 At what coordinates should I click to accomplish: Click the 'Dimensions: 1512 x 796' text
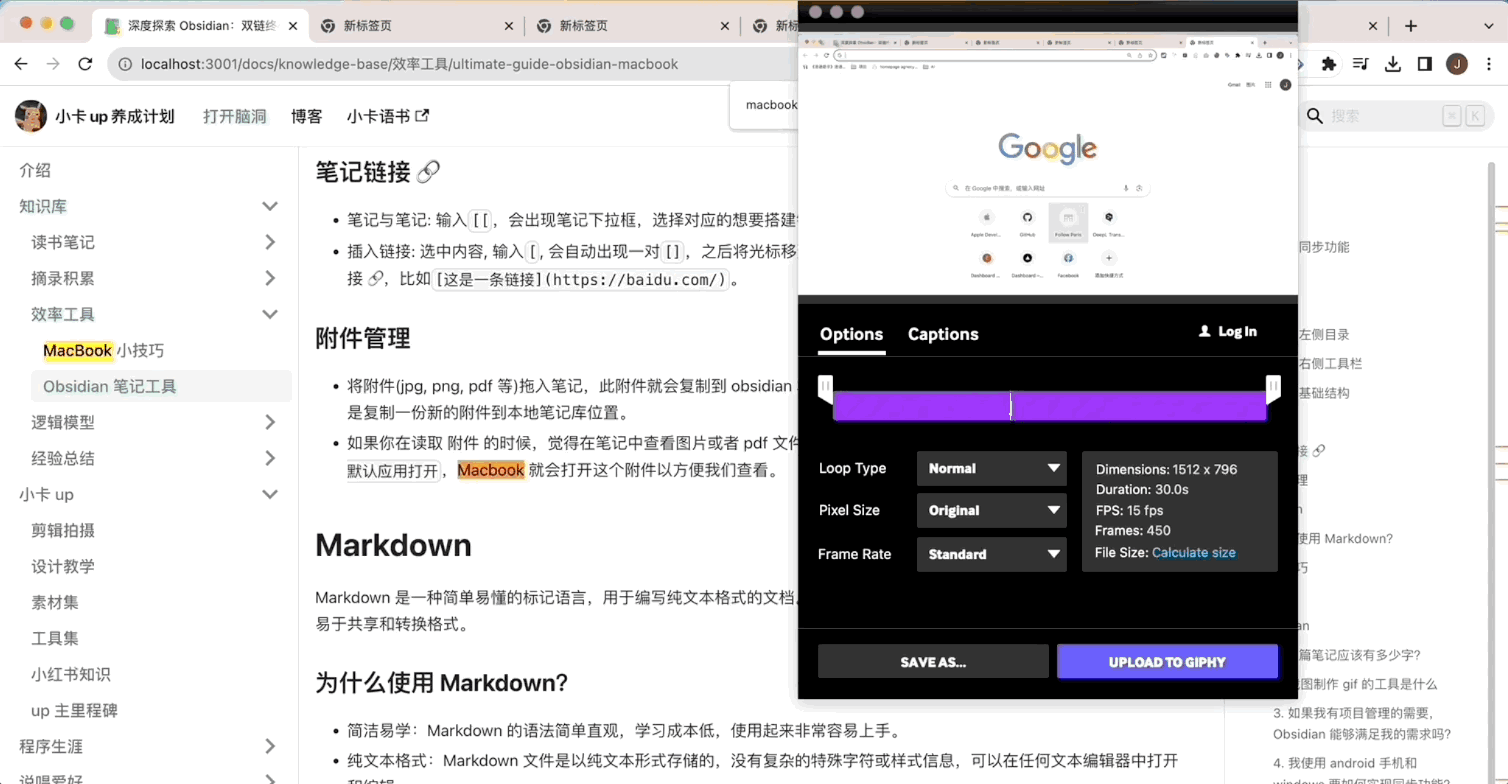point(1166,469)
